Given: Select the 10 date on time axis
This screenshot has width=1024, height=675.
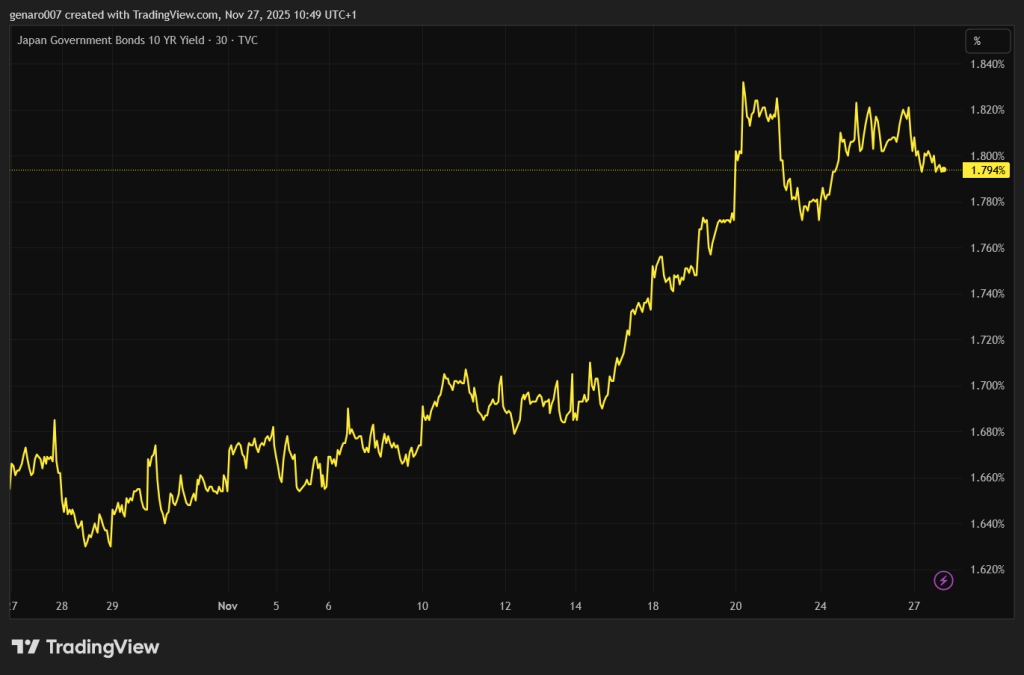Looking at the screenshot, I should [423, 606].
